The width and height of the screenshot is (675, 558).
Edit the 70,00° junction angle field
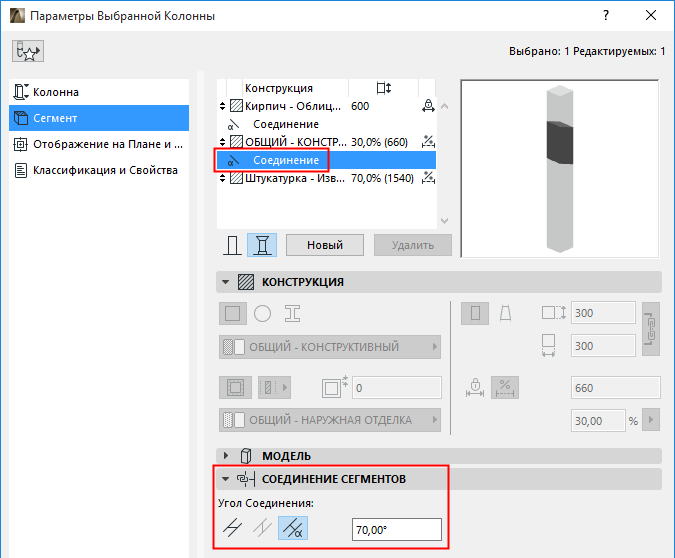coord(397,530)
